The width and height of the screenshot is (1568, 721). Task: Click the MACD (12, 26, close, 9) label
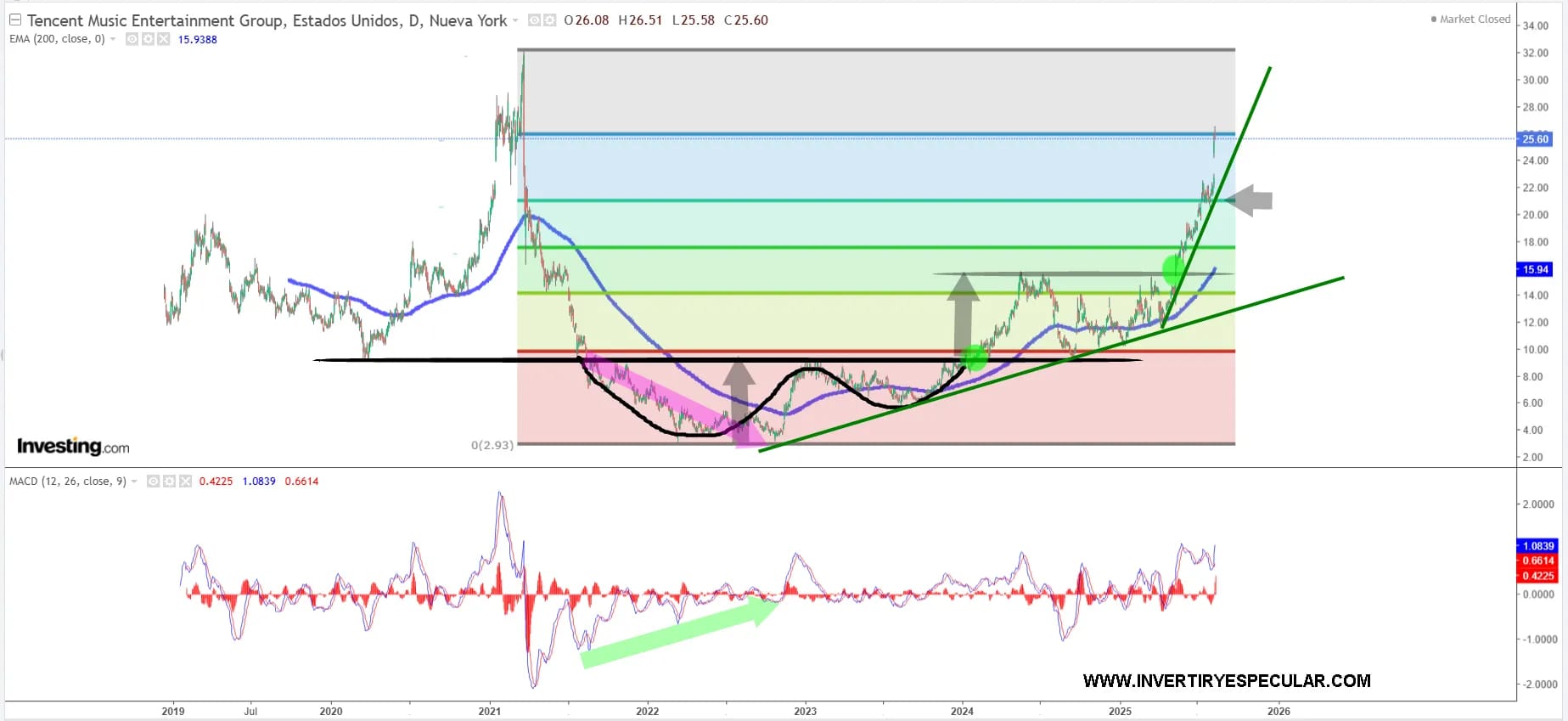pyautogui.click(x=68, y=482)
